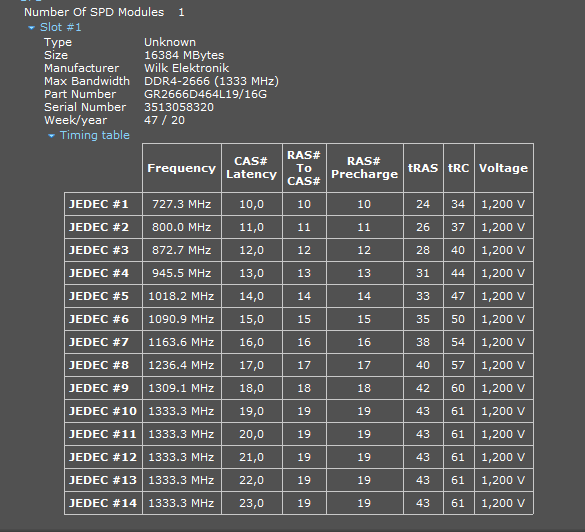Select the RAS# To CAS# column header

(x=304, y=168)
